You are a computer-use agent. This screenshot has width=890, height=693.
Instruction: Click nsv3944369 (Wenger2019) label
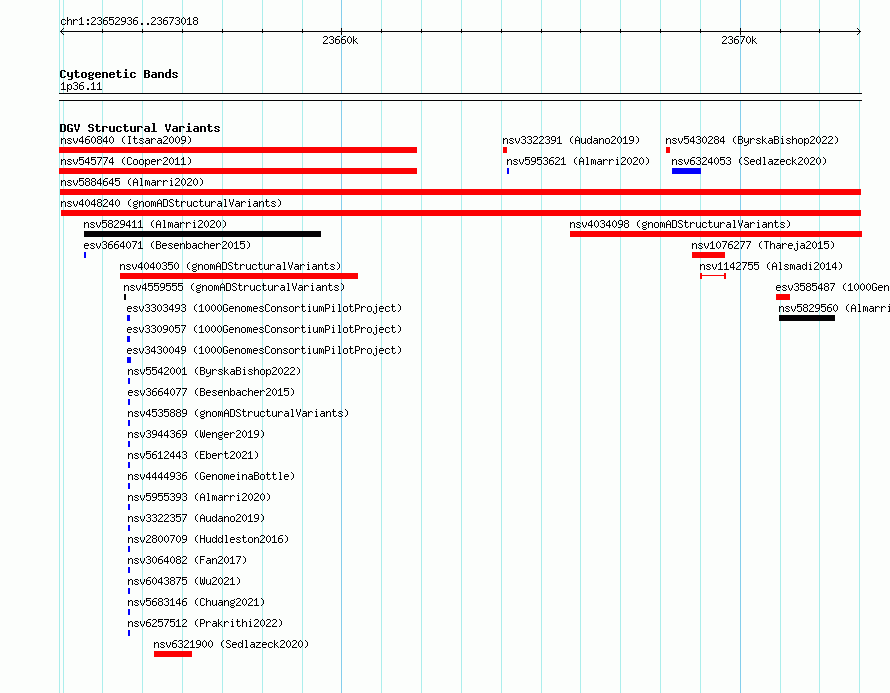pos(196,434)
